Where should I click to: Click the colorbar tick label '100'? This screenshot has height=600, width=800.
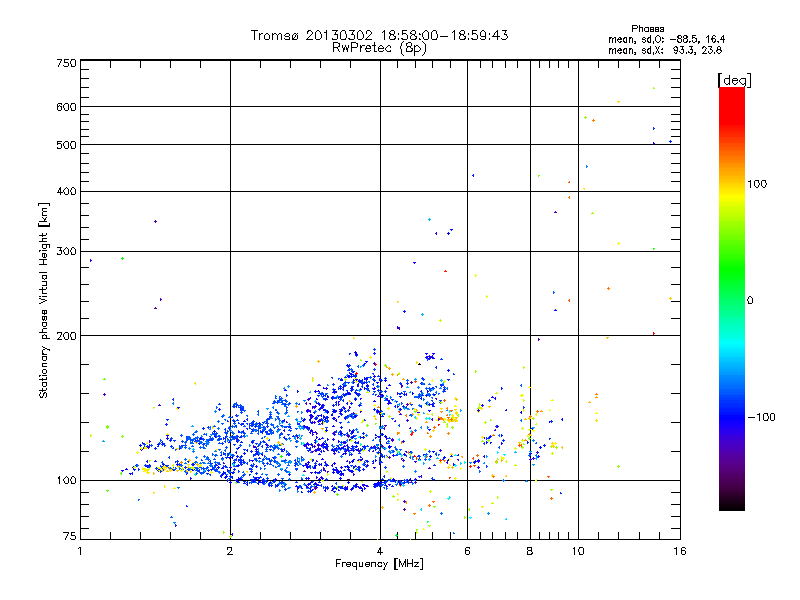pos(757,184)
